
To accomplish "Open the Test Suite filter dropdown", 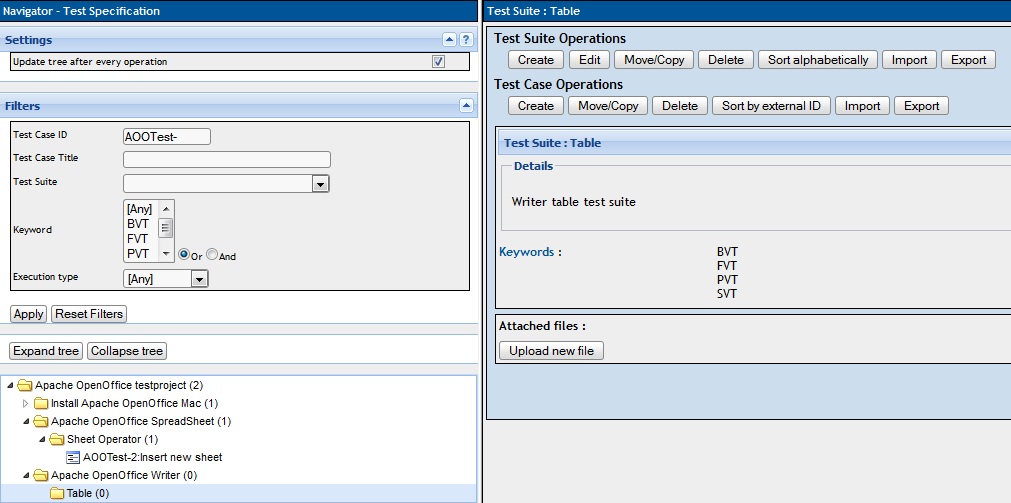I will click(320, 184).
